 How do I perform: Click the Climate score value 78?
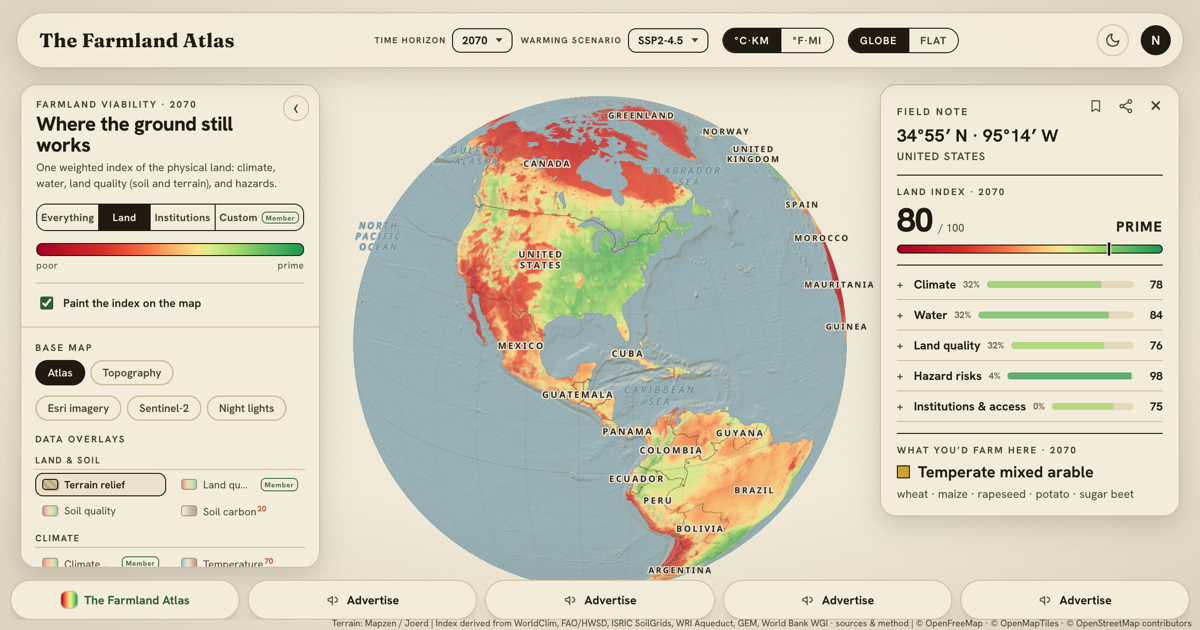click(x=1156, y=285)
